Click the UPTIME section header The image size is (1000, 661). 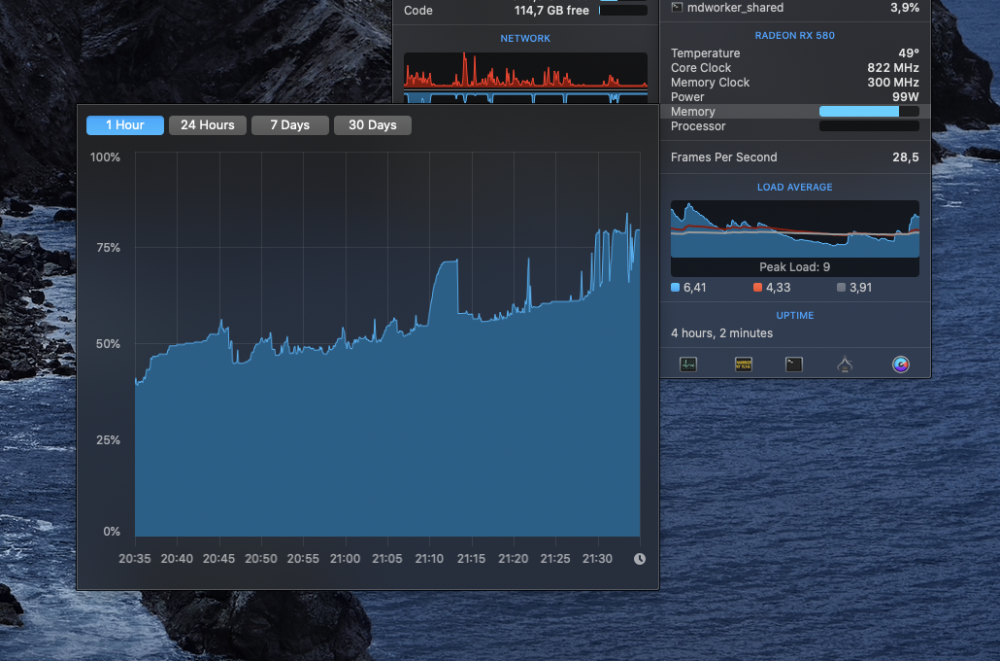click(795, 315)
